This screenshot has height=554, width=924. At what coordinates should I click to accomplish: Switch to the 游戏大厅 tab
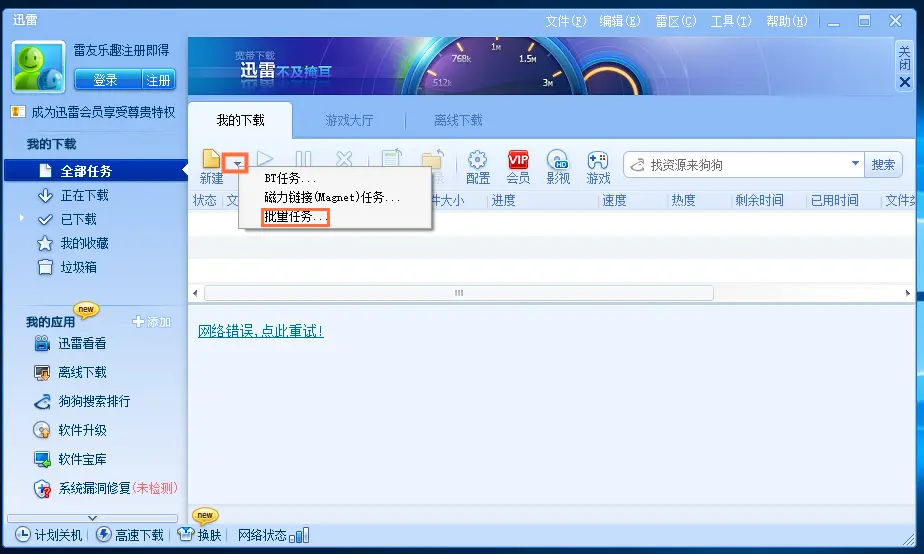point(349,120)
